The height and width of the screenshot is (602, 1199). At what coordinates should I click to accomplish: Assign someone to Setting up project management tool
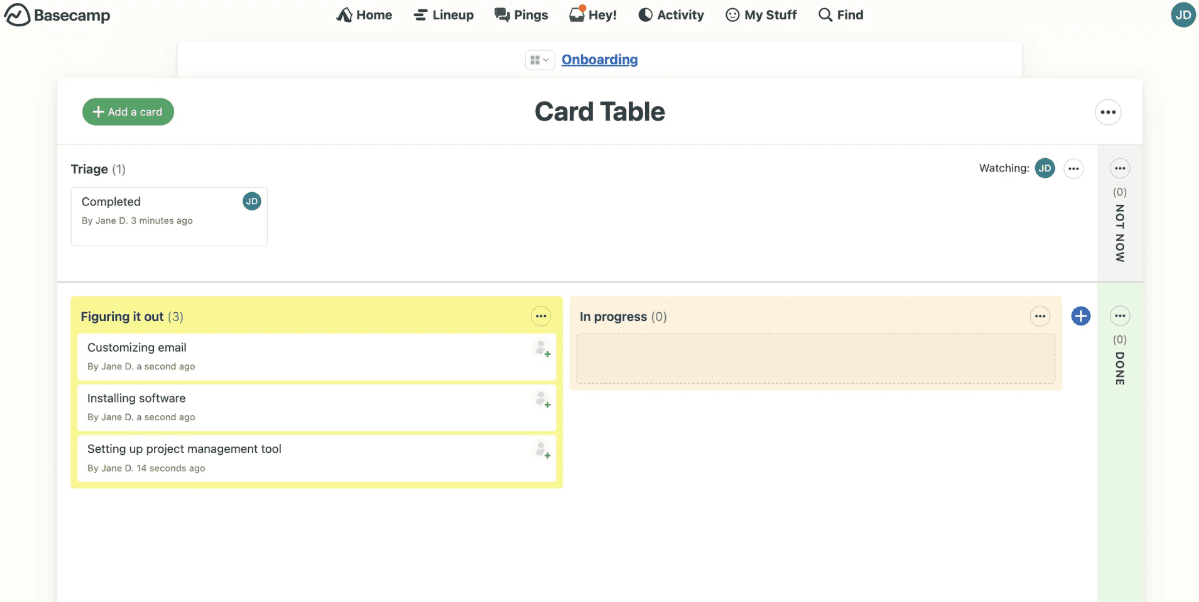tap(541, 450)
